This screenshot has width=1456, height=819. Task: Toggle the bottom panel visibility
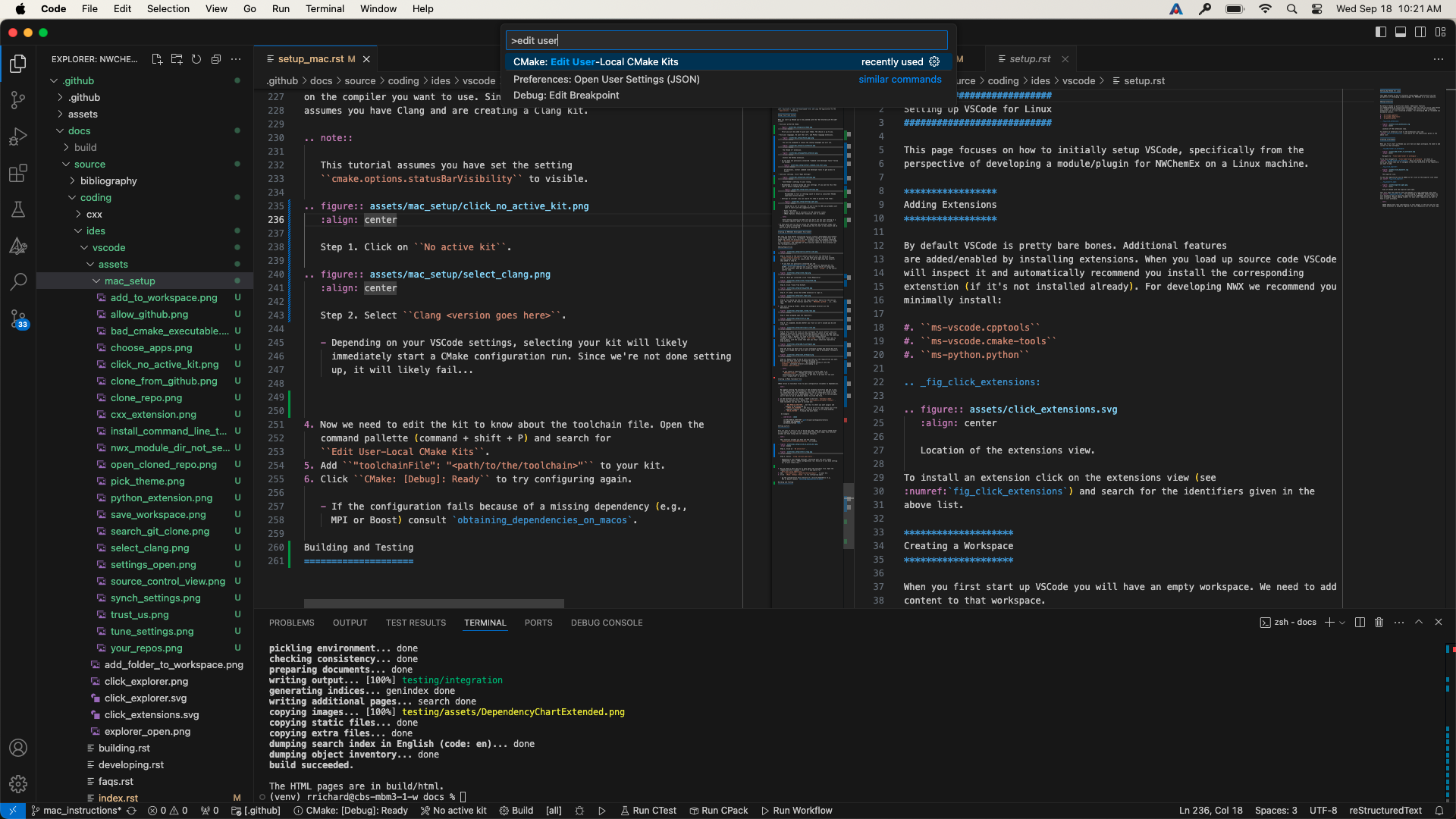1401,32
